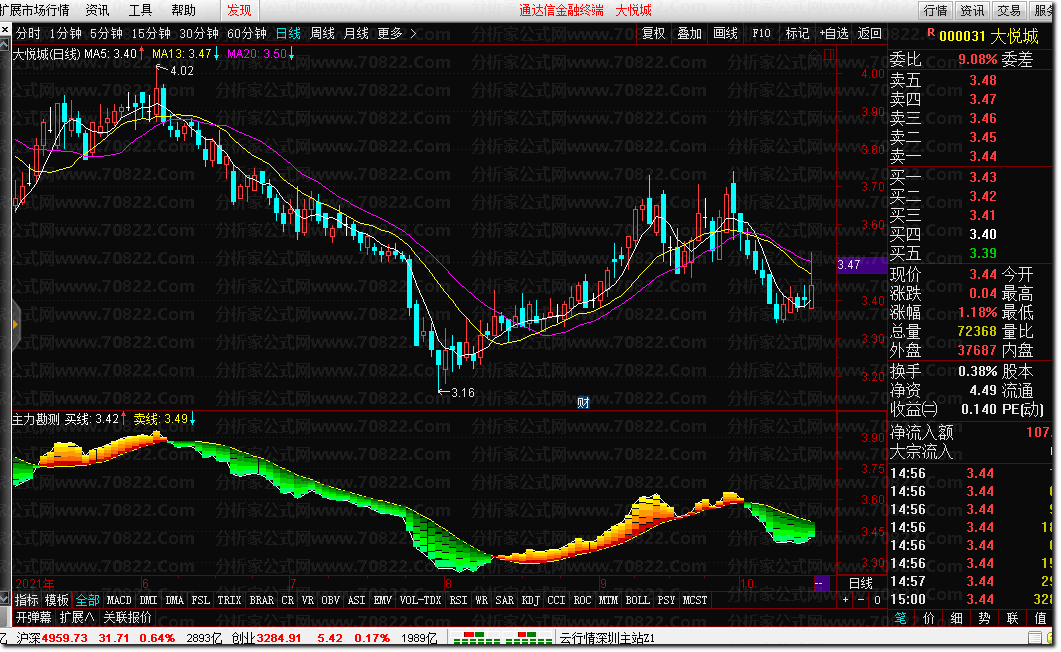Switch to the 30分钟 chart
Screen dimensions: 1061x652
pyautogui.click(x=199, y=33)
